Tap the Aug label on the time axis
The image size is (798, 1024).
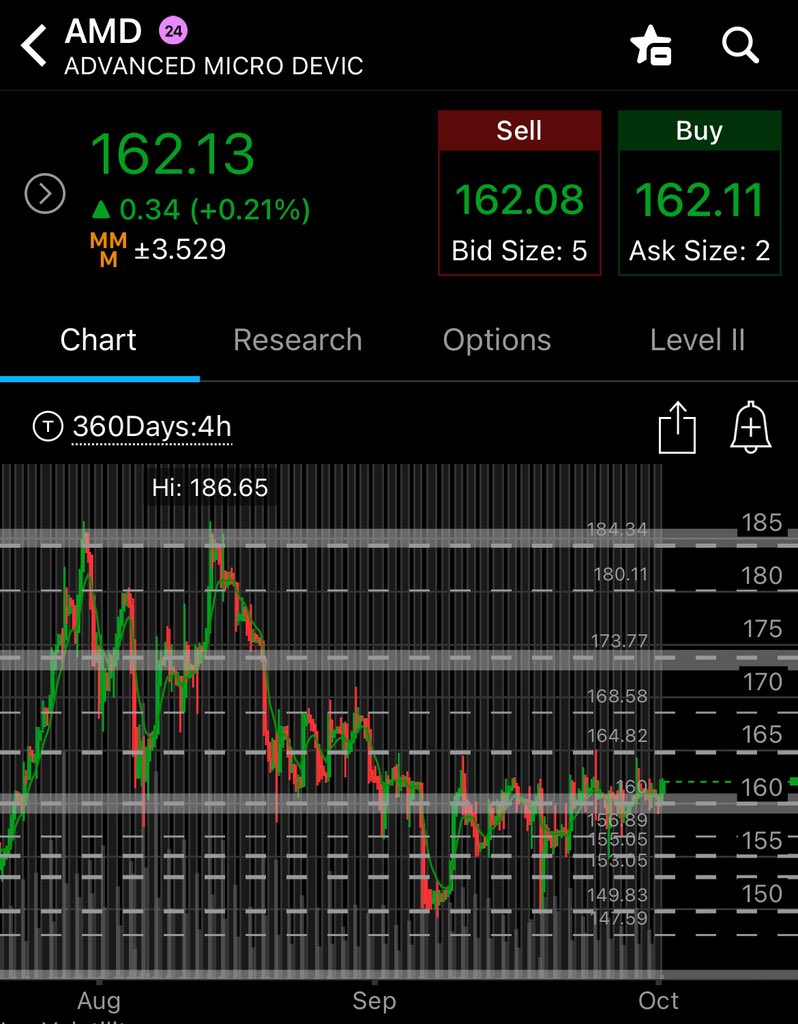coord(99,1001)
